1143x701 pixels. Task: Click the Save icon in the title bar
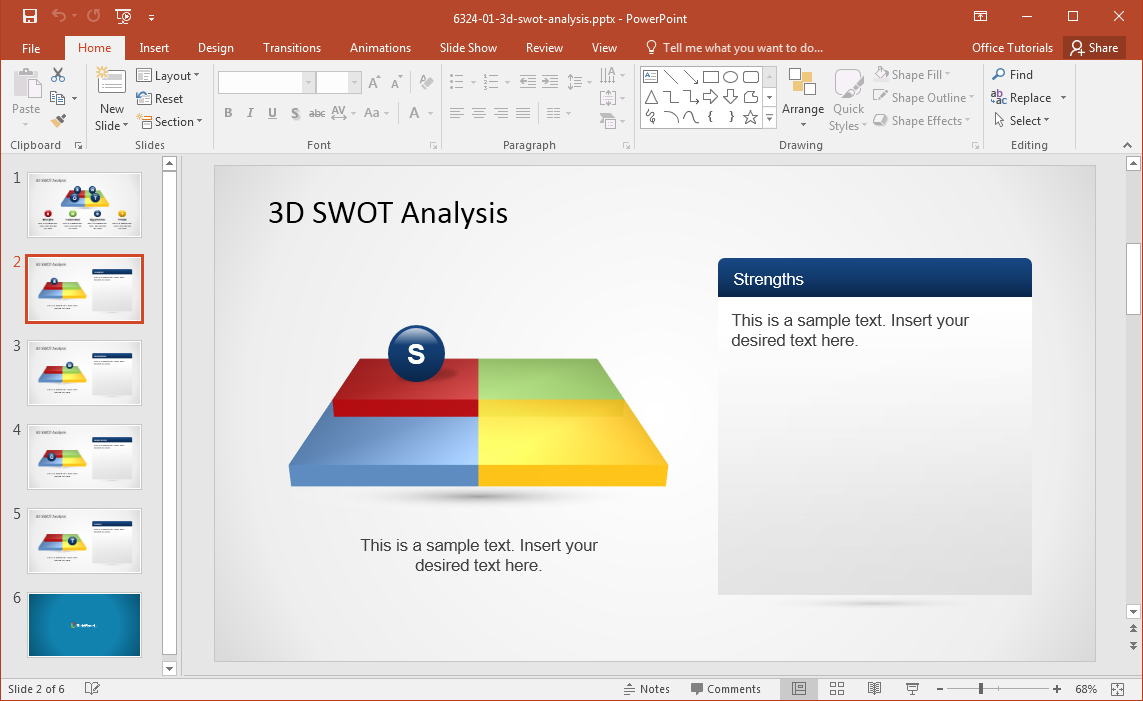click(29, 16)
